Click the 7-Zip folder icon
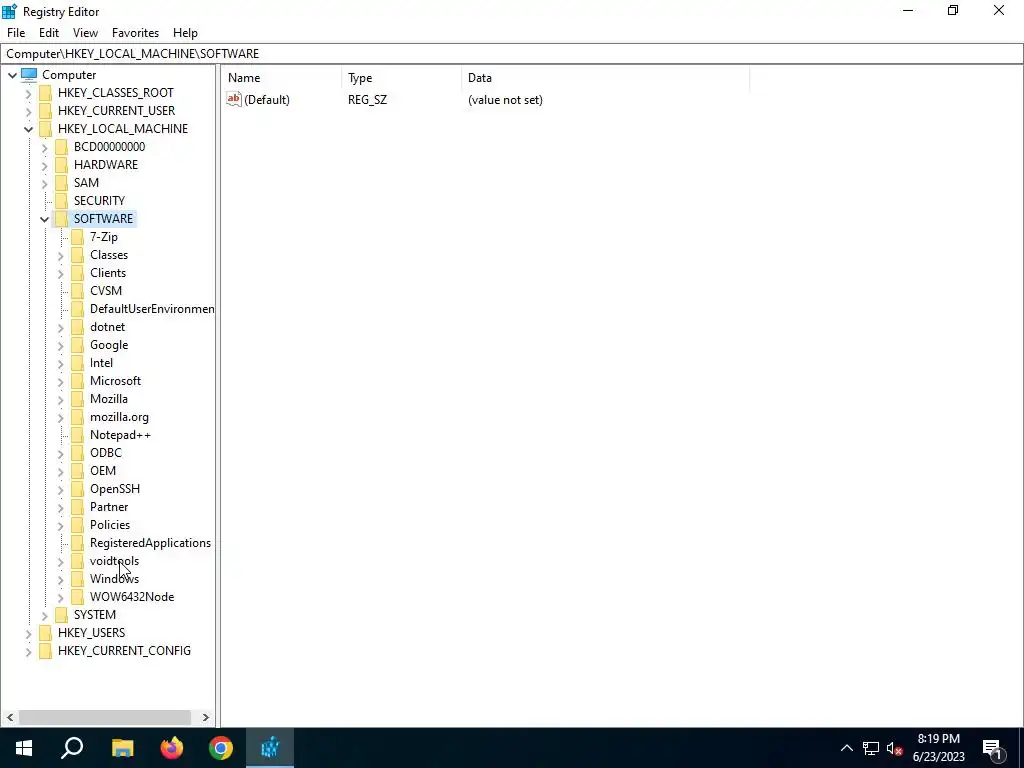Image resolution: width=1024 pixels, height=768 pixels. tap(78, 237)
